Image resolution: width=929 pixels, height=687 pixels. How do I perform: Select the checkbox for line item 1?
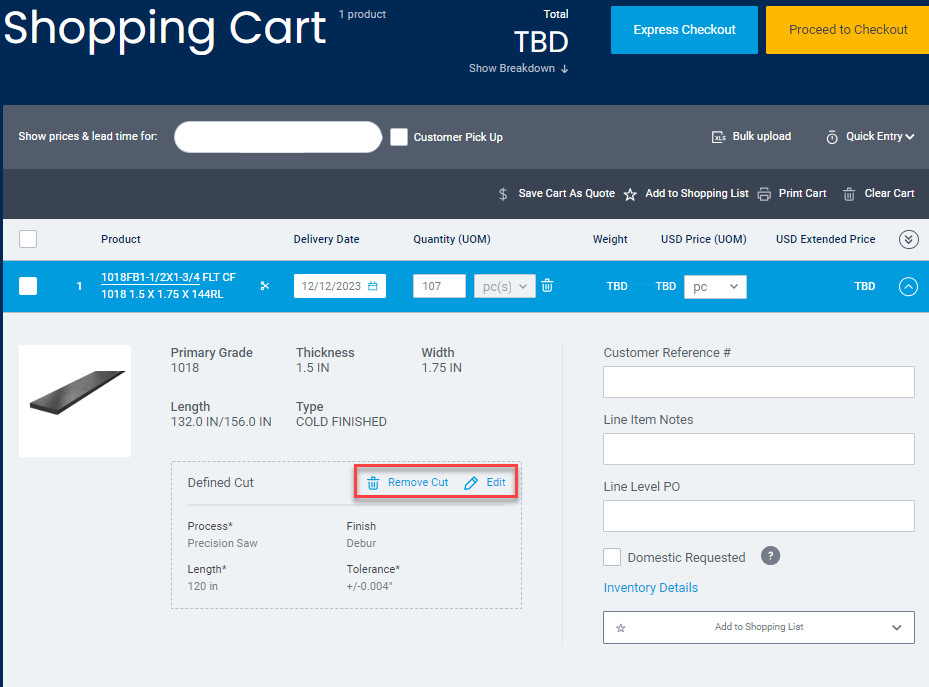pyautogui.click(x=28, y=286)
